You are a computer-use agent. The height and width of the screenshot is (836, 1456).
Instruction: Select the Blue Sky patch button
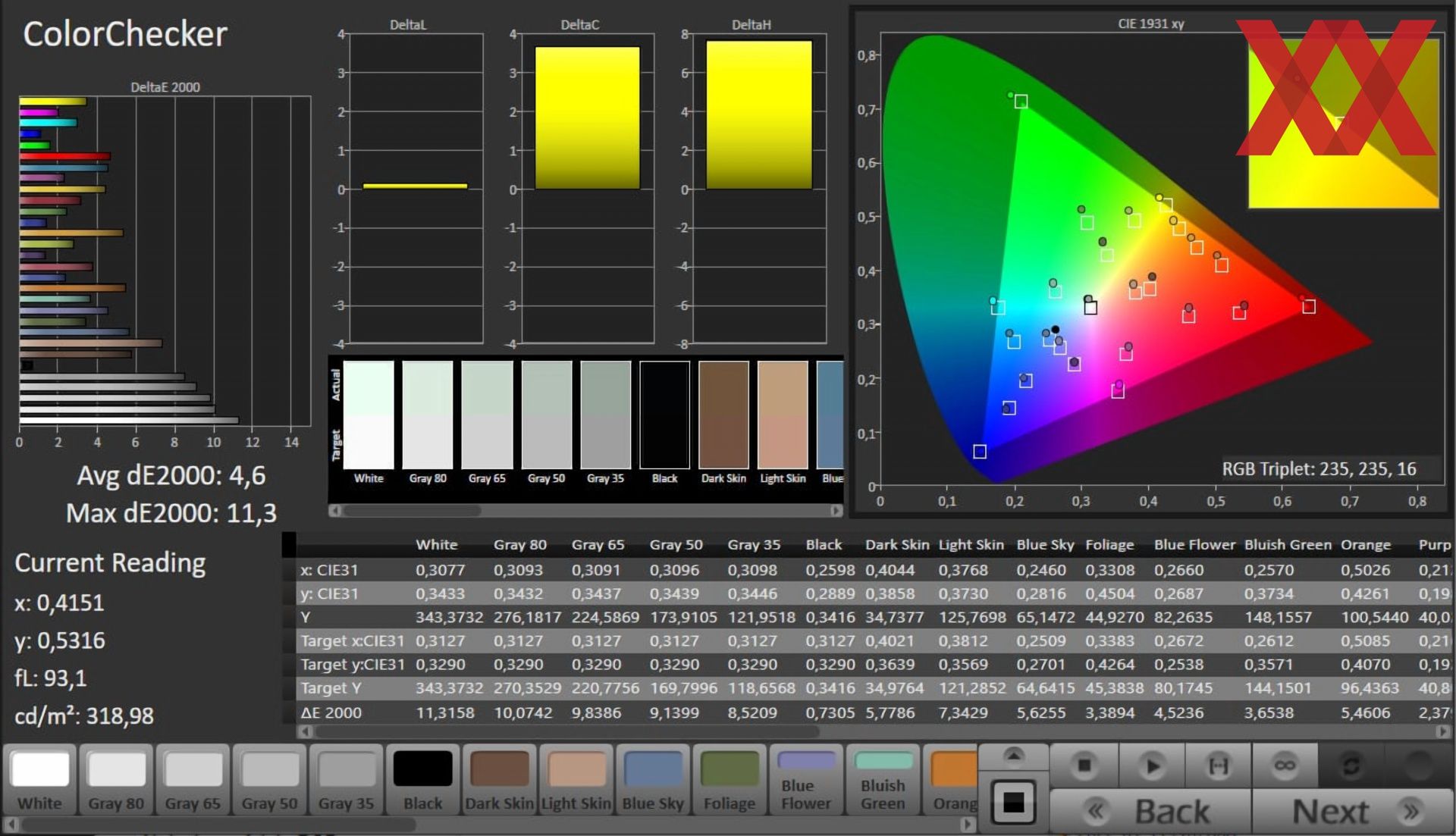(653, 780)
